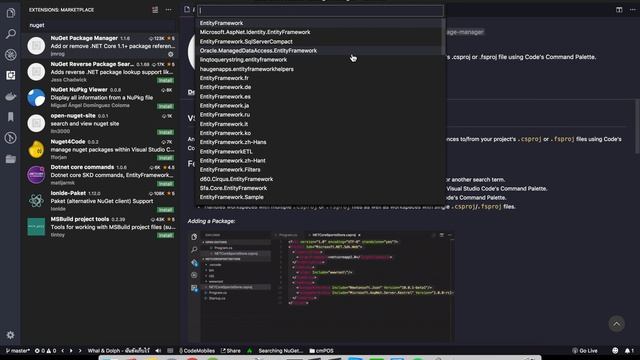Screen dimensions: 640x360
Task: Install NuGet Reverse Package Search extension
Action: tap(165, 80)
